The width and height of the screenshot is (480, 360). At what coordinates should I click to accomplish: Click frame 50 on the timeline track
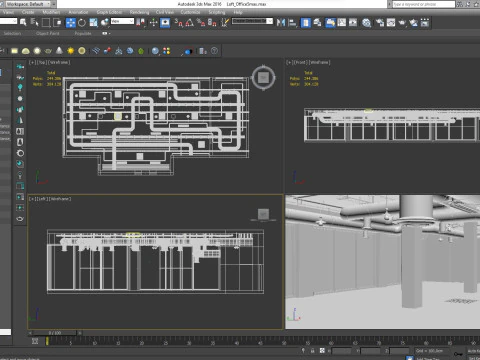click(x=284, y=341)
